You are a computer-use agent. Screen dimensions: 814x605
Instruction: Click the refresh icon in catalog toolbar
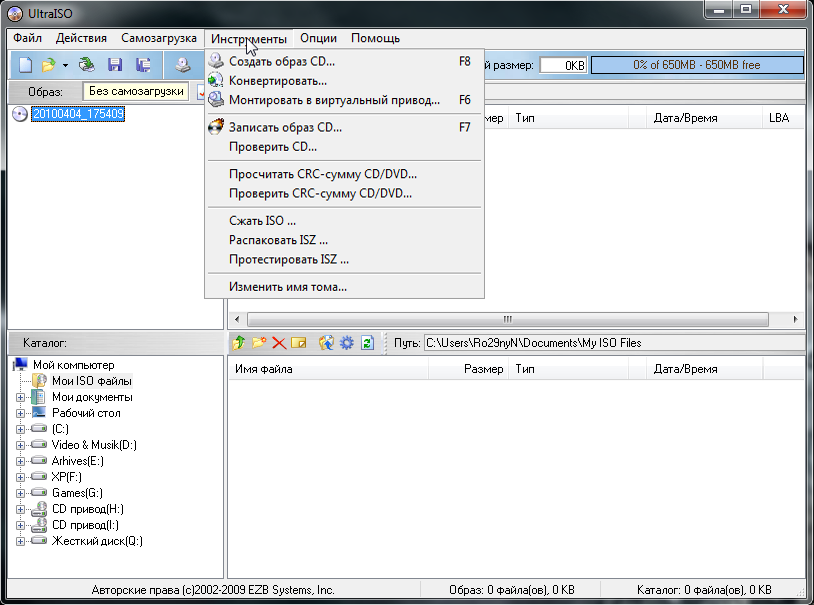click(368, 343)
